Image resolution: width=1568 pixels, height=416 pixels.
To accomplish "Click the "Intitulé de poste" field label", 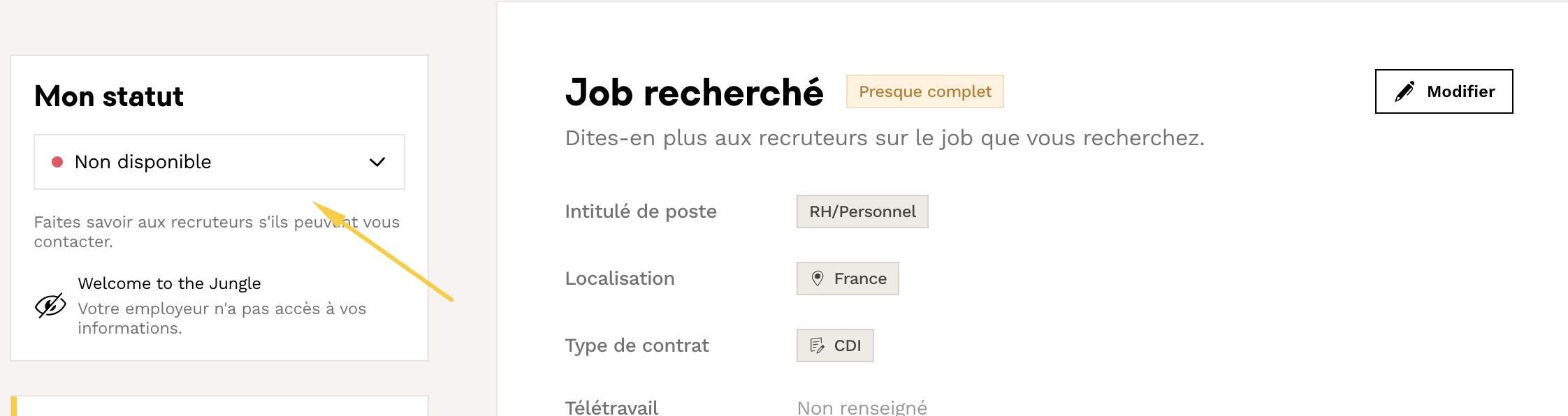I will [x=641, y=211].
